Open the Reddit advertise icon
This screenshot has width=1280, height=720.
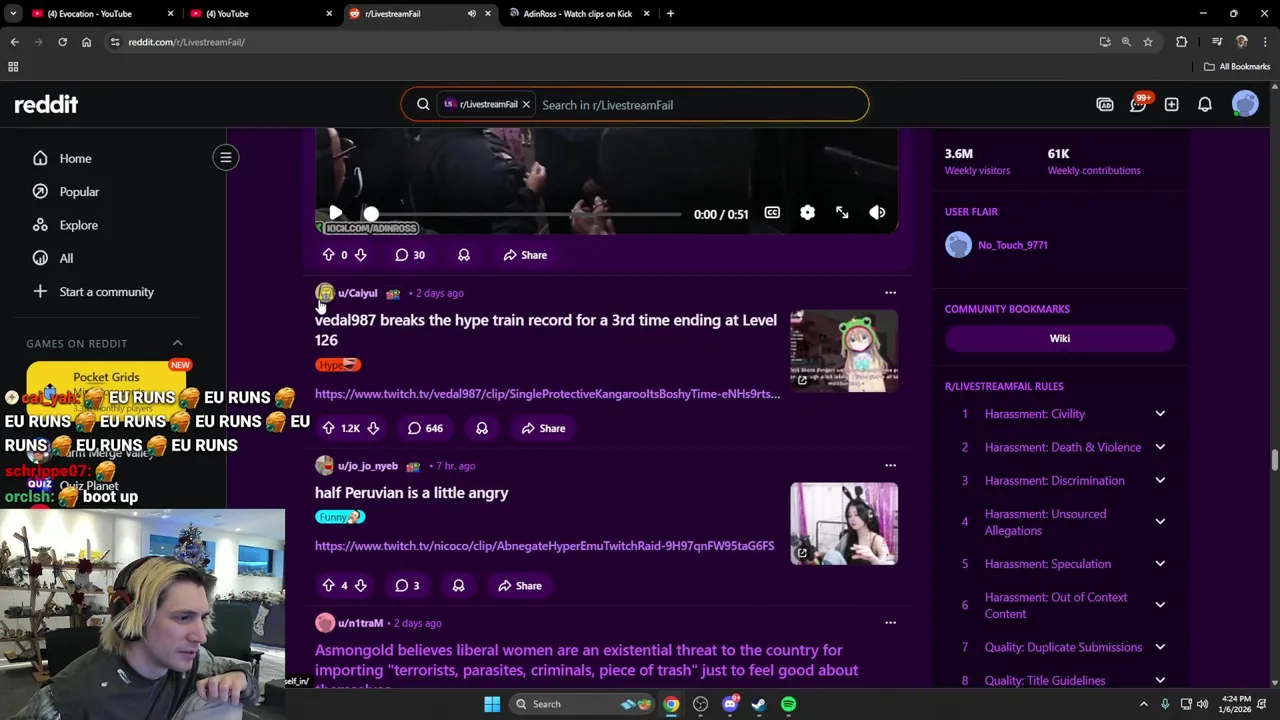1105,105
